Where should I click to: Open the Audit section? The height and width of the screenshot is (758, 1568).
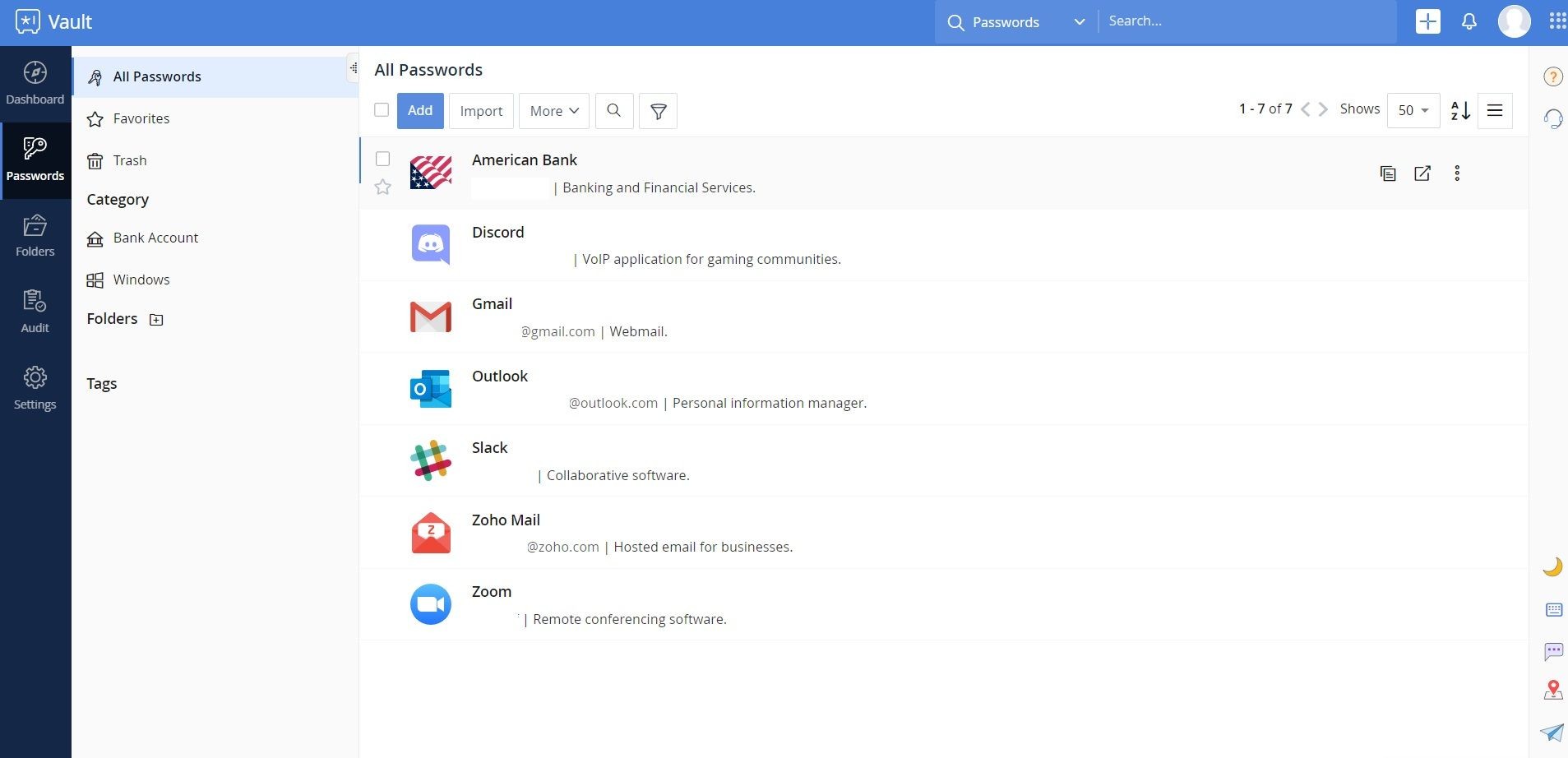pos(35,312)
